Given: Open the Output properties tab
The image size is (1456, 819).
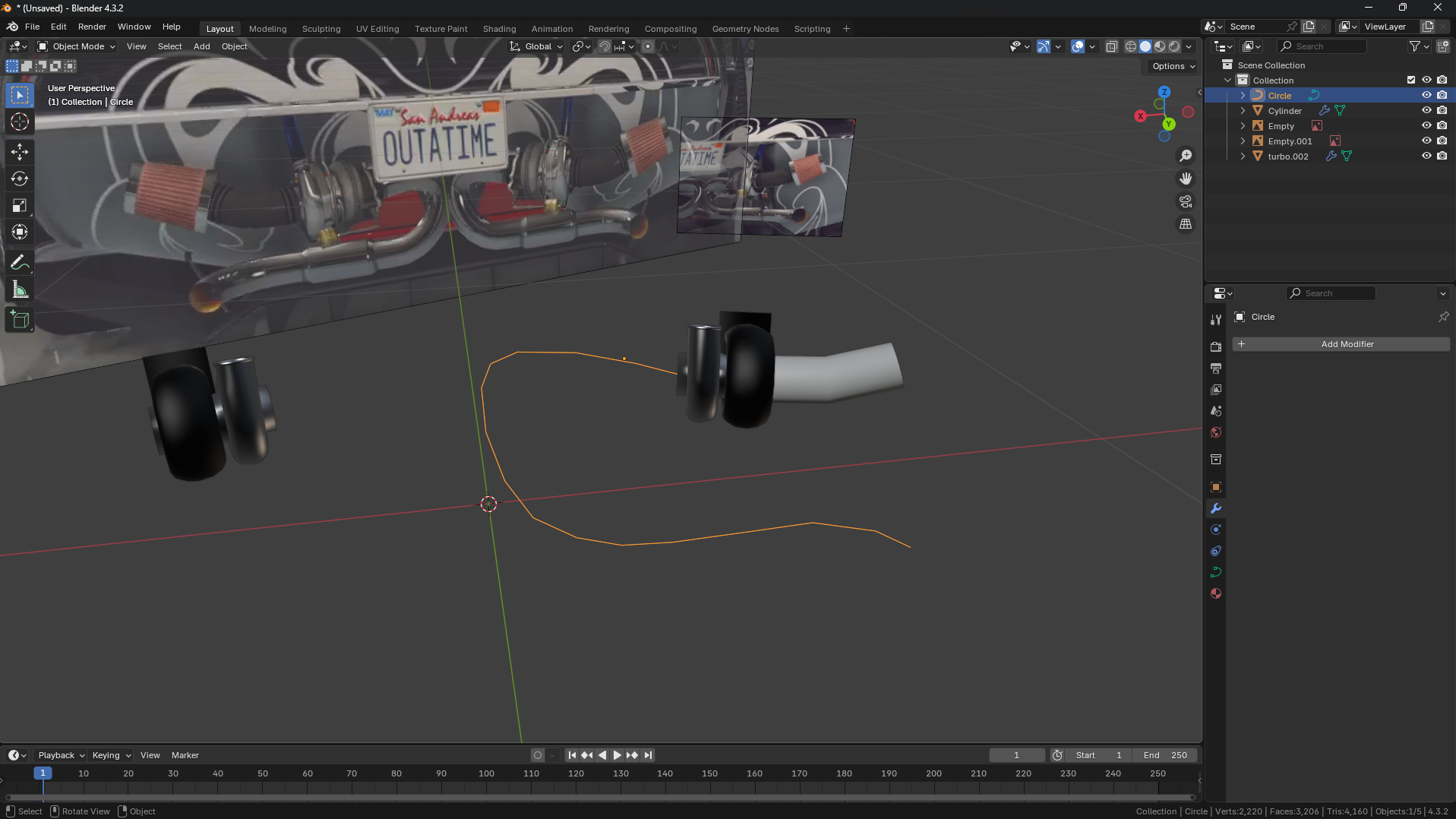Looking at the screenshot, I should (x=1216, y=368).
